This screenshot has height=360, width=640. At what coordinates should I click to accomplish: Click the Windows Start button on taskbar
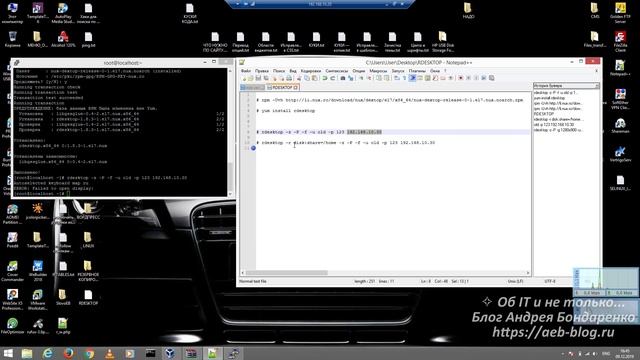tap(8, 353)
